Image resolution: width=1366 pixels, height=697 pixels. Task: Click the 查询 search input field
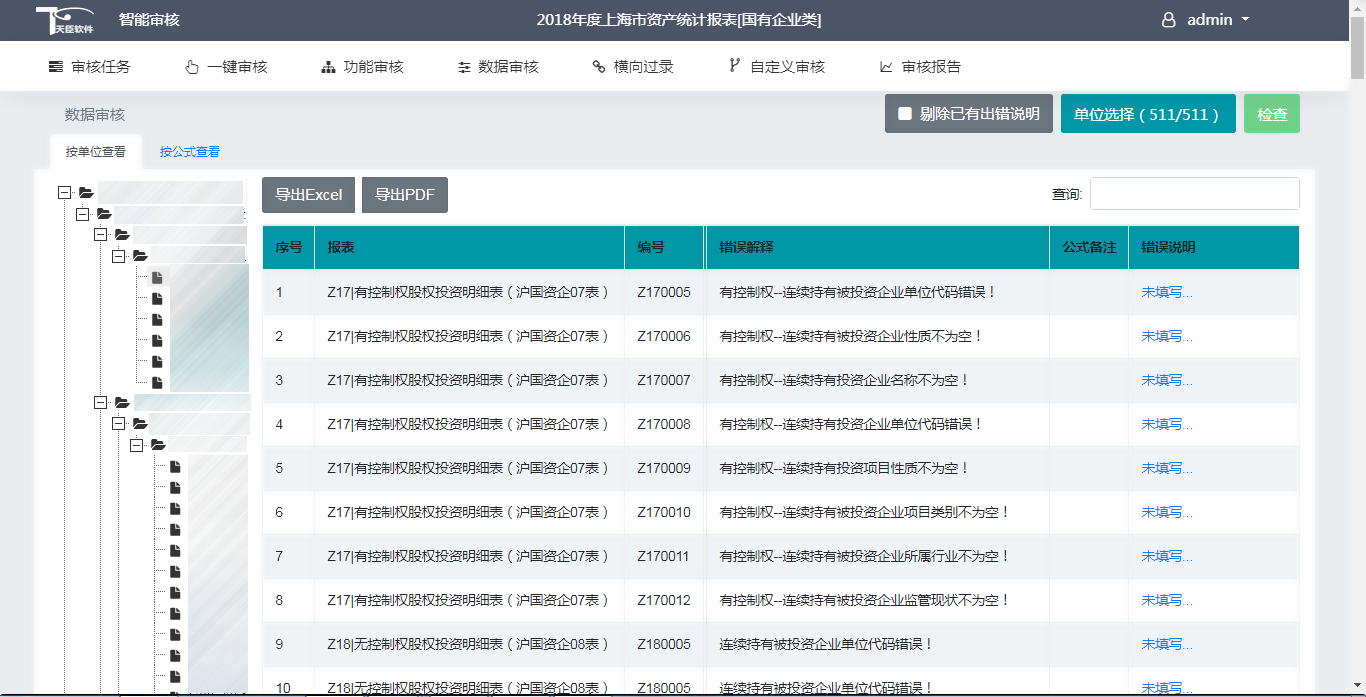point(1194,194)
